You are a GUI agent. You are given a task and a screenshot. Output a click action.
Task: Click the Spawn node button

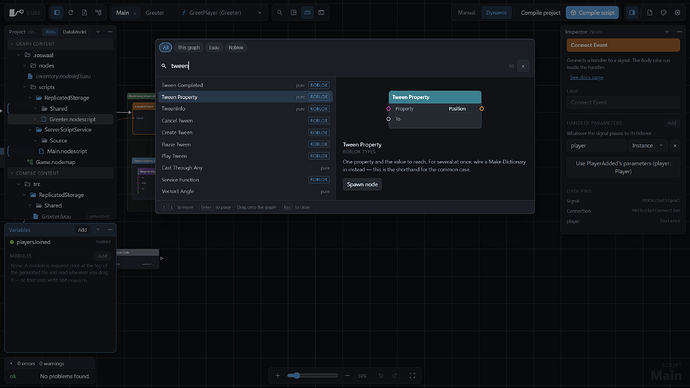coord(362,184)
